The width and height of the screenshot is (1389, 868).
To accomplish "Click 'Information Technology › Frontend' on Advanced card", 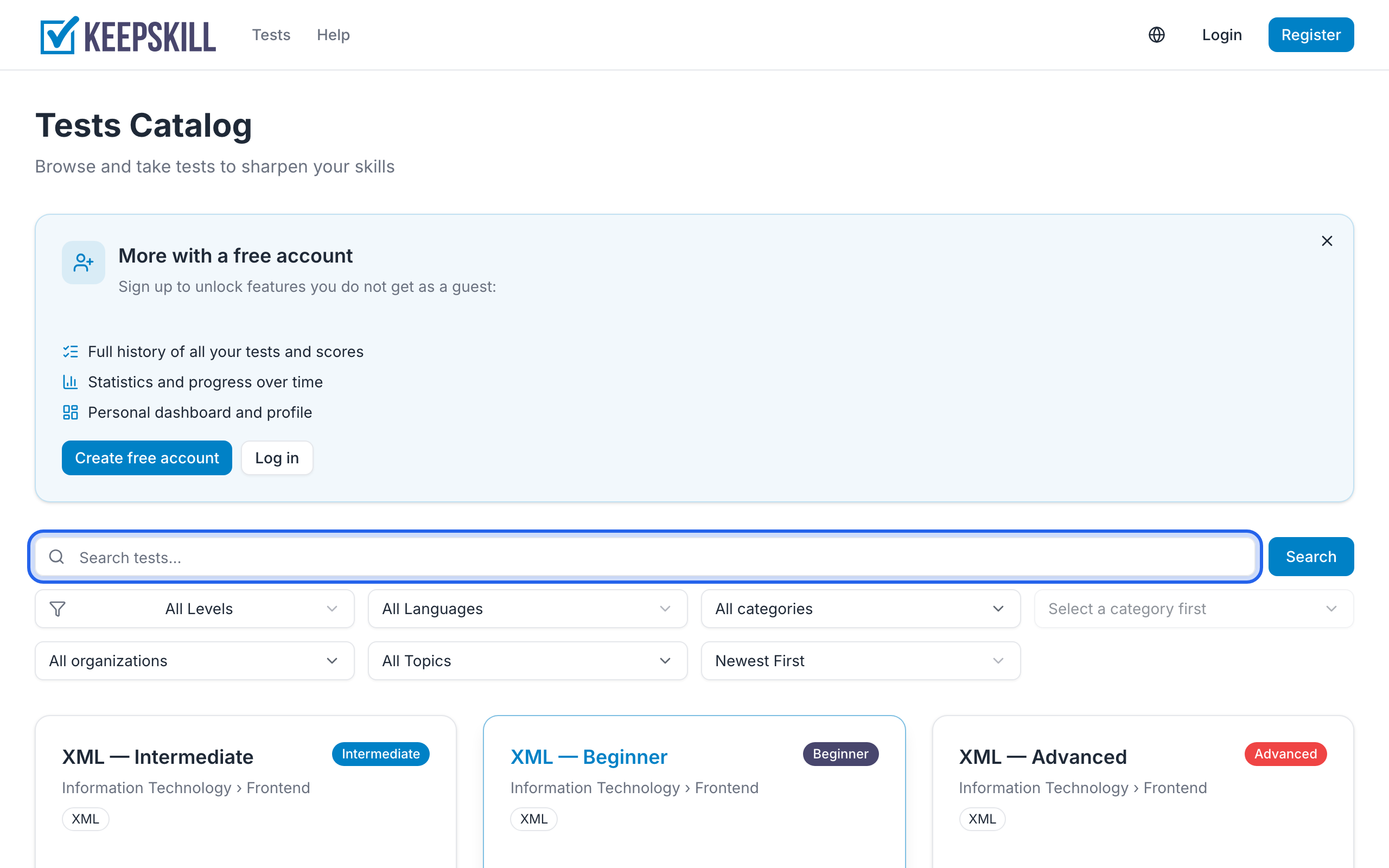I will click(1082, 788).
